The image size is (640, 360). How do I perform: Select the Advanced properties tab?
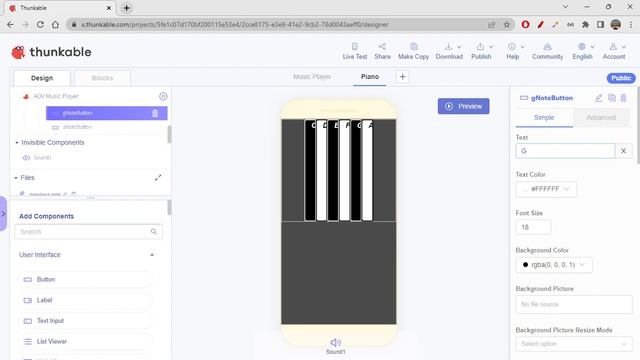point(601,118)
